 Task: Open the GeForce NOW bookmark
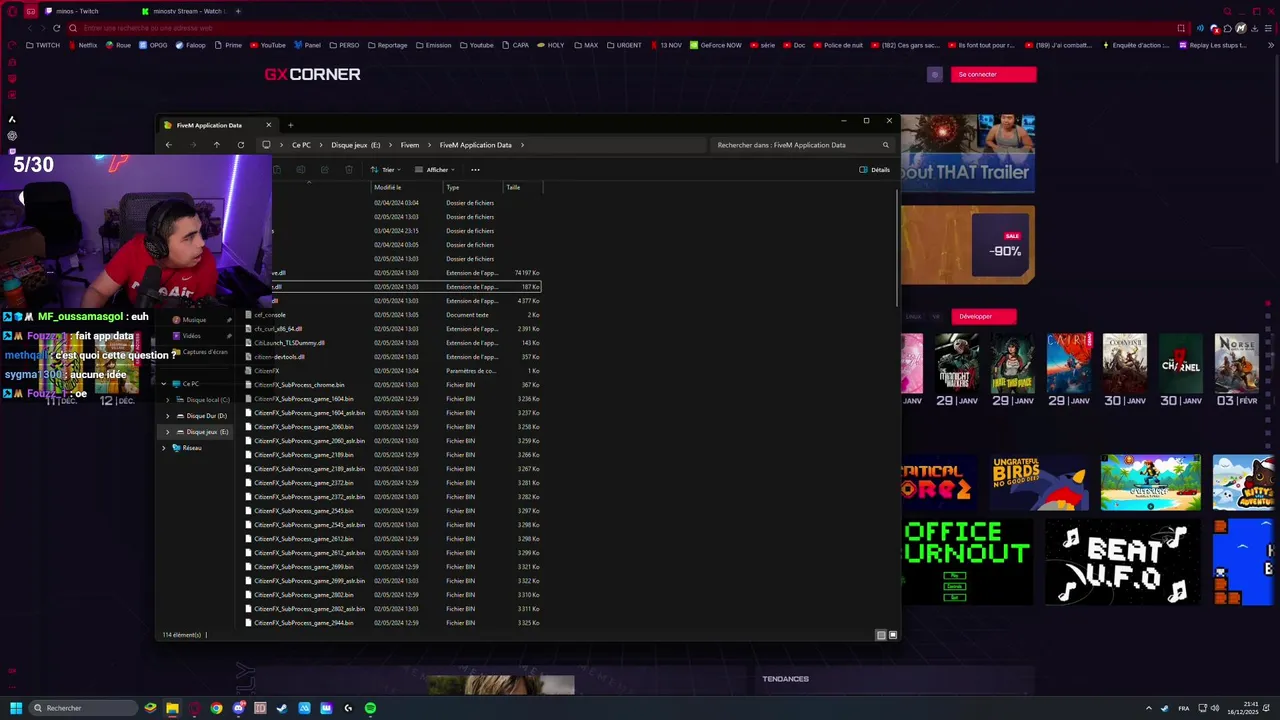[x=715, y=45]
